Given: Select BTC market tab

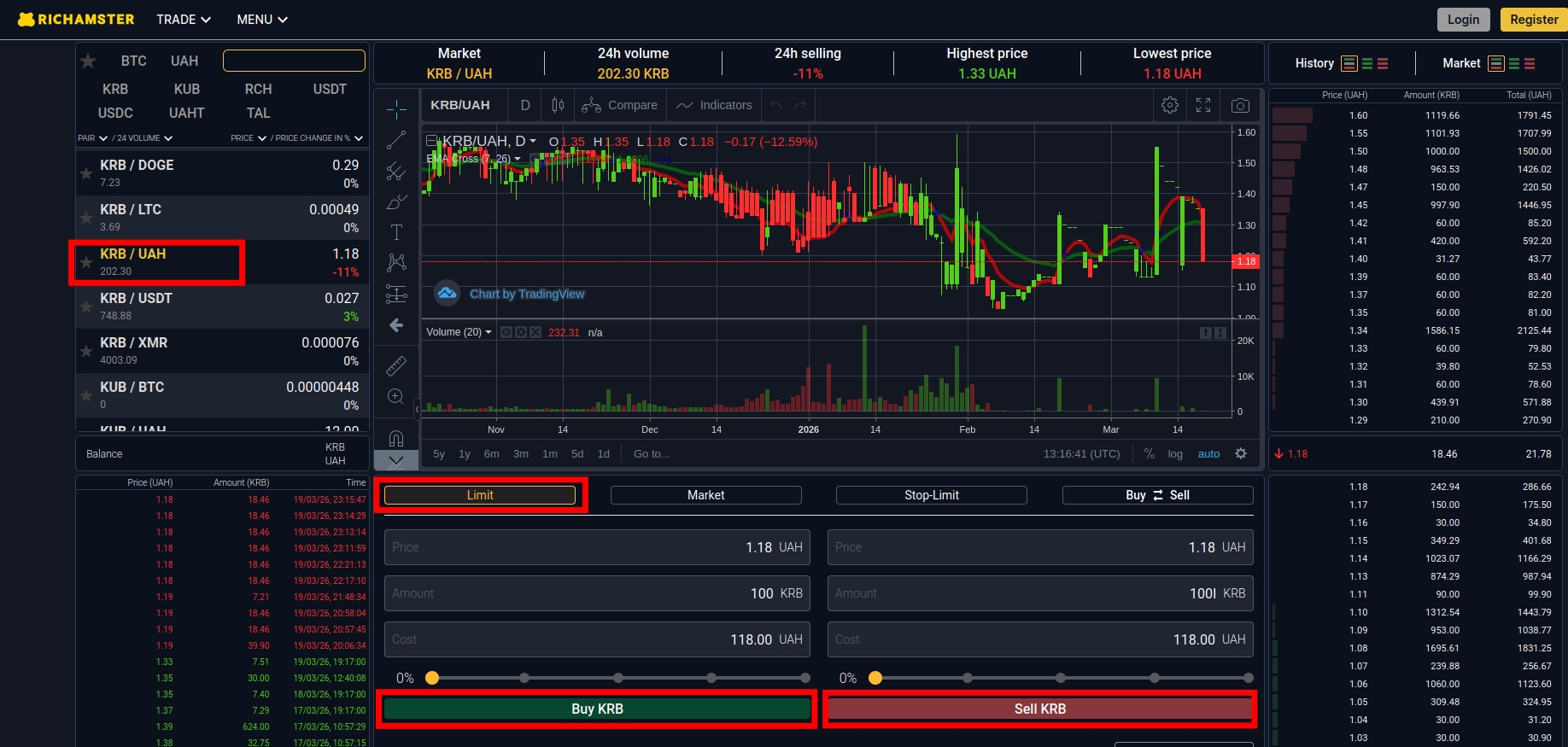Looking at the screenshot, I should 134,61.
